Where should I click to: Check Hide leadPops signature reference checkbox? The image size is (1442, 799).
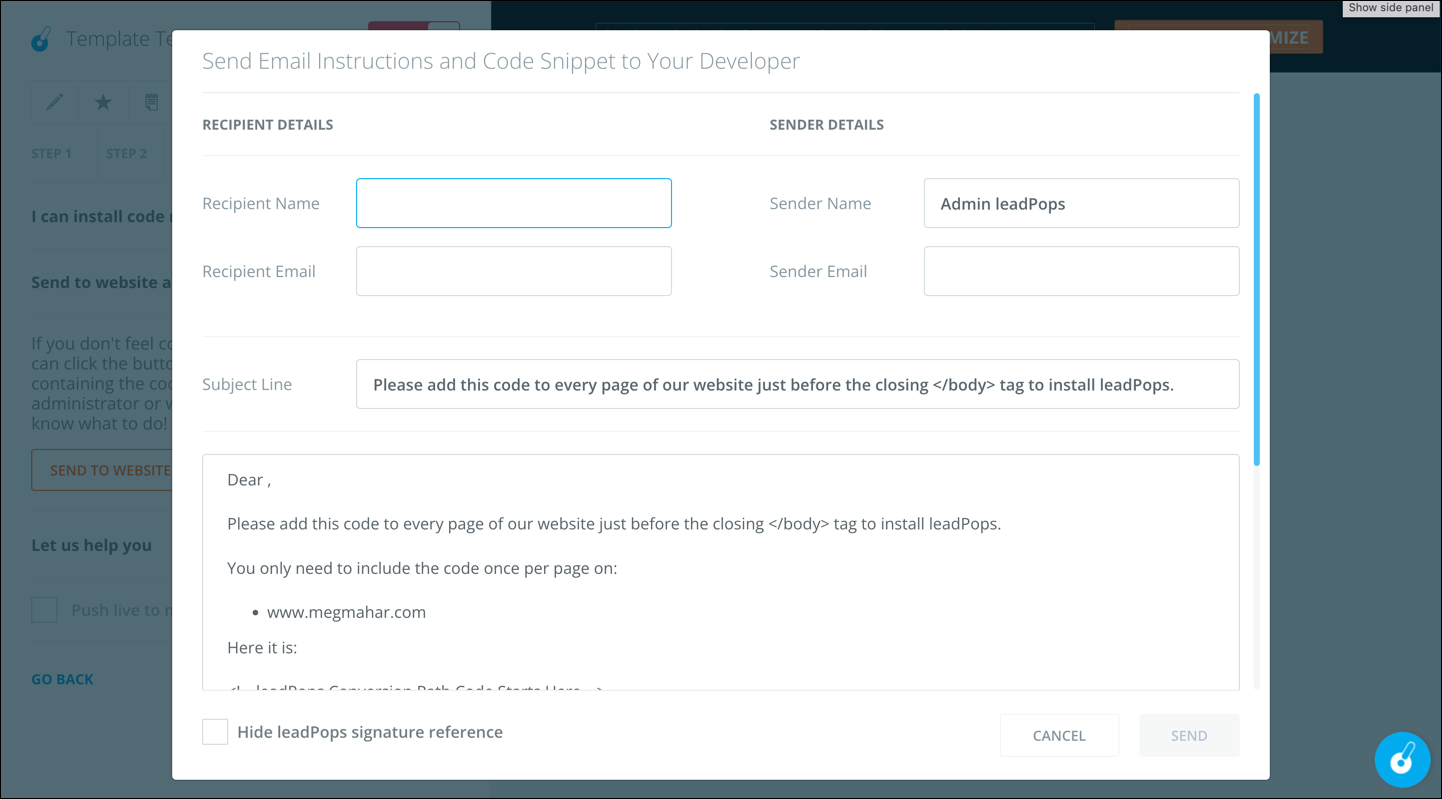(x=215, y=732)
